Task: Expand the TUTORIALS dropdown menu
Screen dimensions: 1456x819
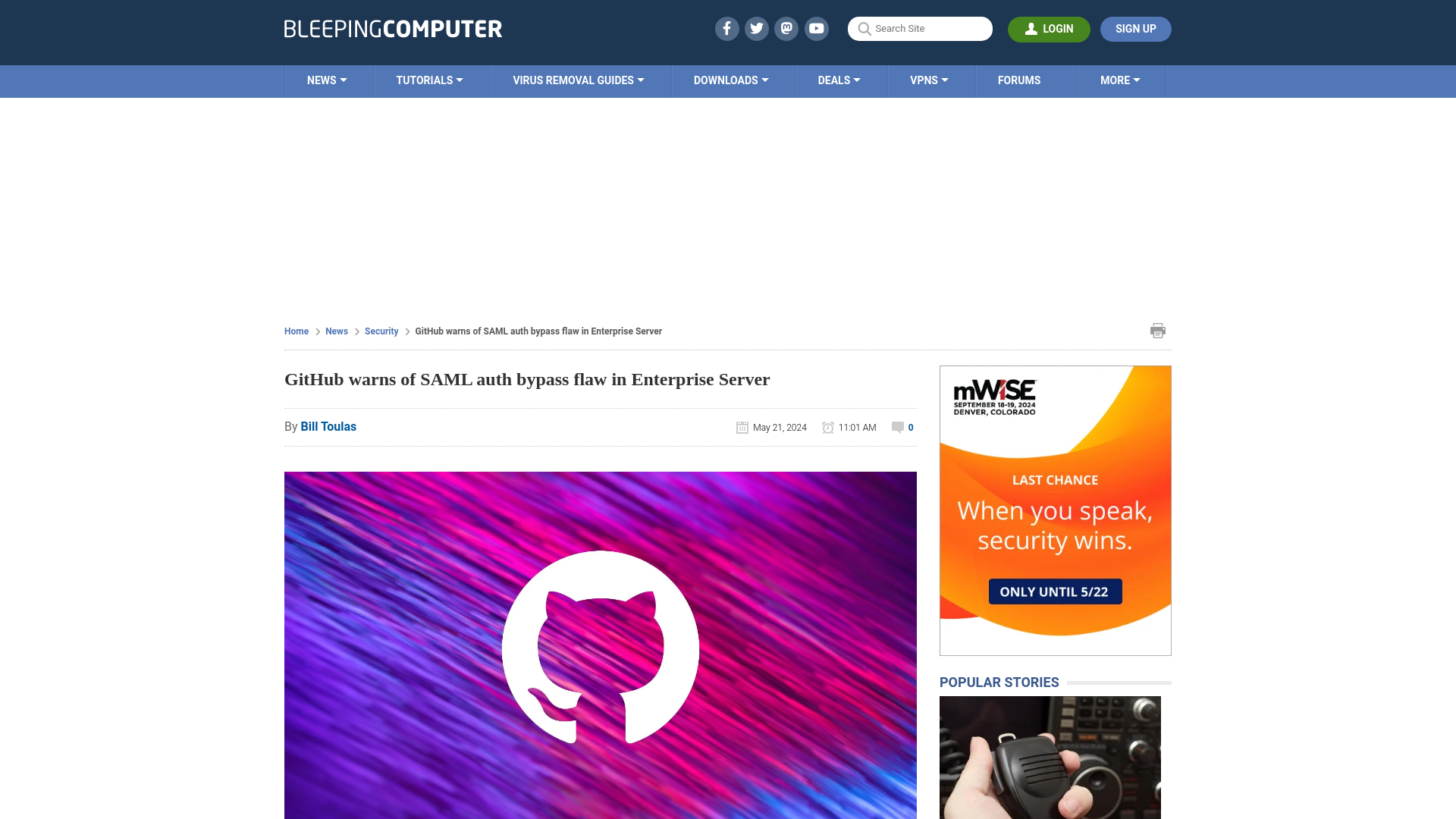Action: tap(429, 80)
